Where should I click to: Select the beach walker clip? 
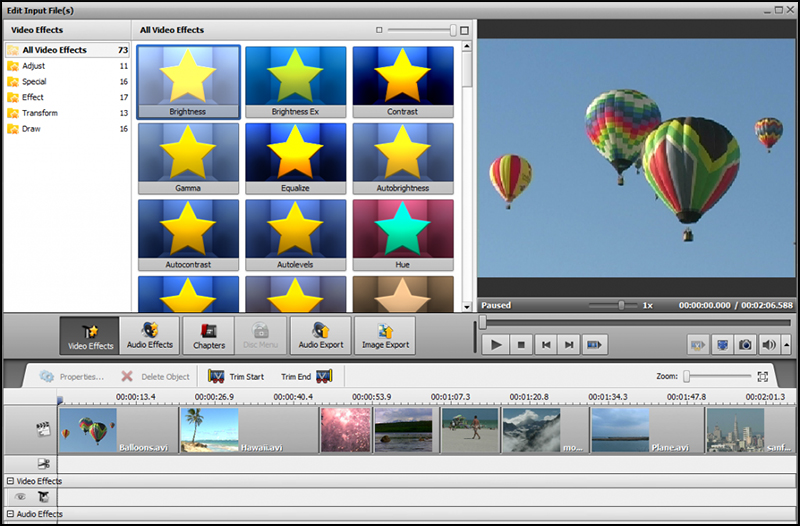[470, 430]
